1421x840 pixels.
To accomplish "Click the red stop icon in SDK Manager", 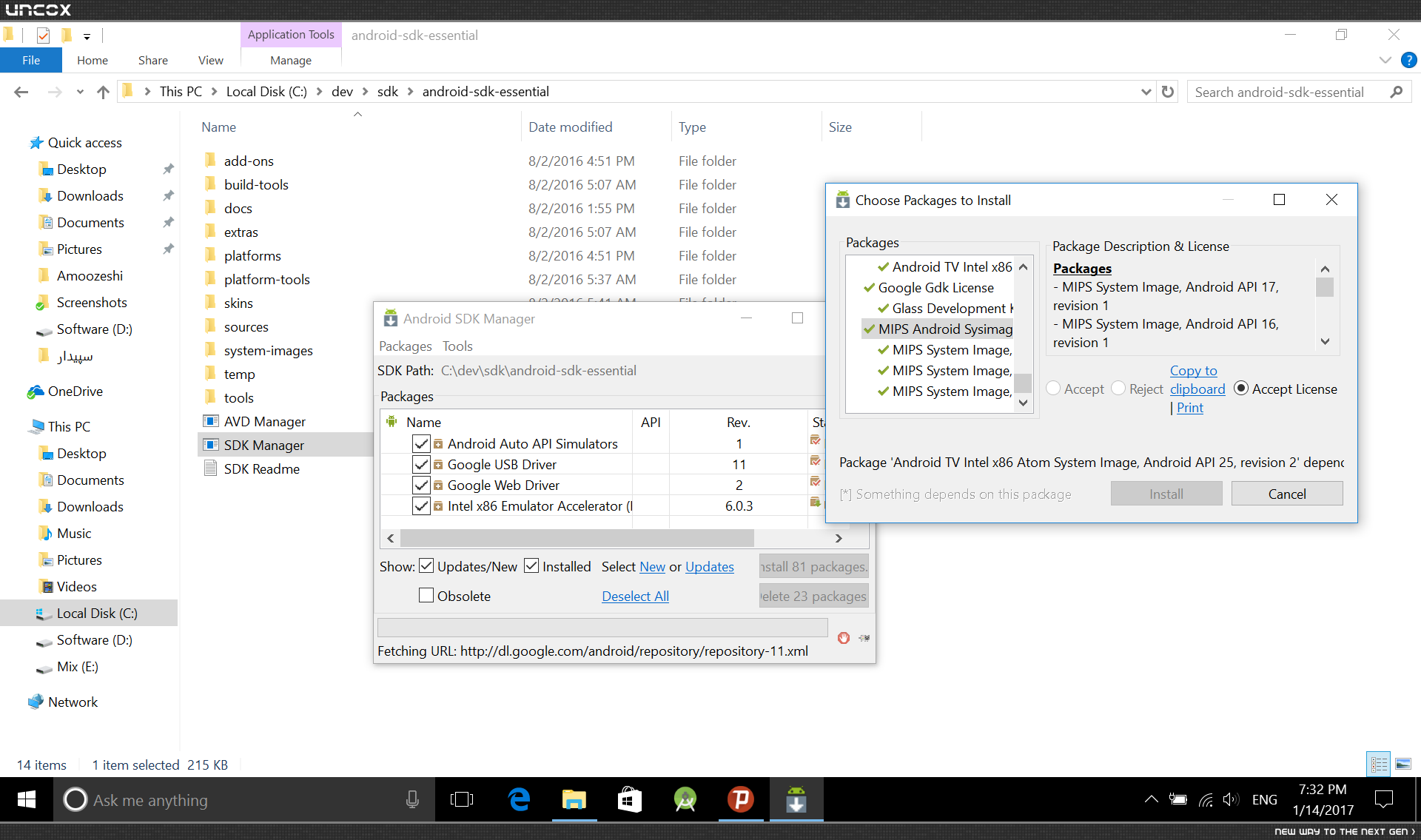I will coord(844,638).
